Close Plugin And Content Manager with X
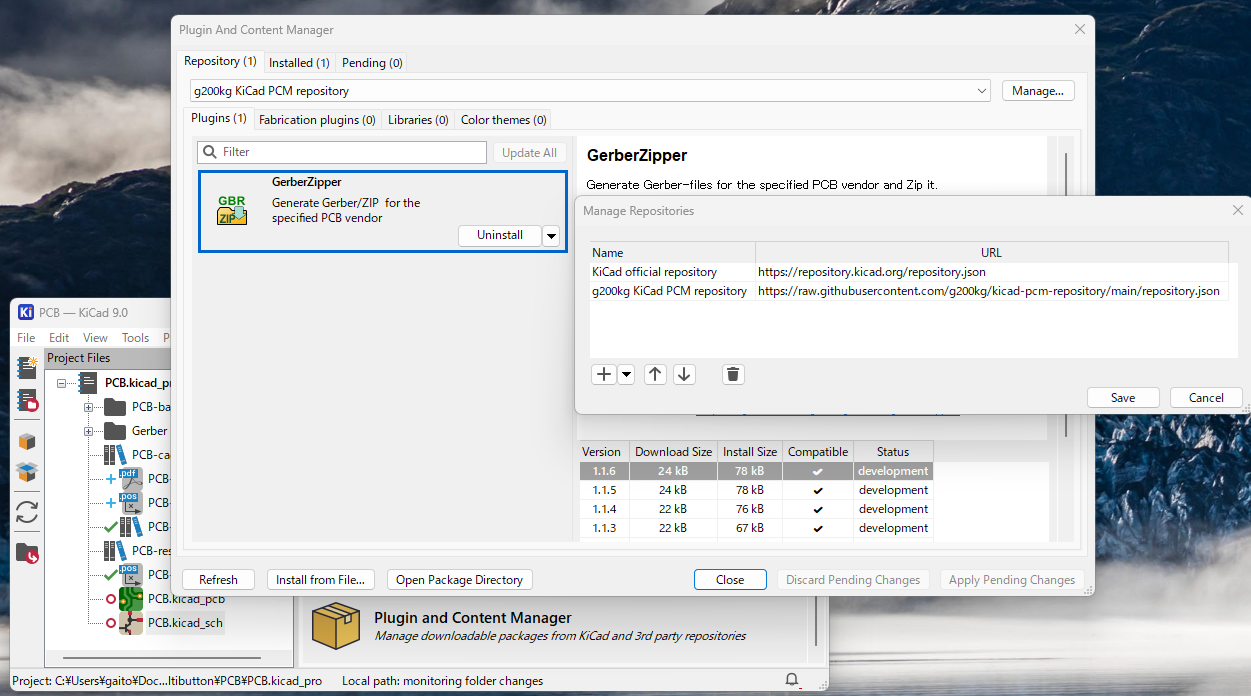This screenshot has width=1251, height=696. point(1080,29)
